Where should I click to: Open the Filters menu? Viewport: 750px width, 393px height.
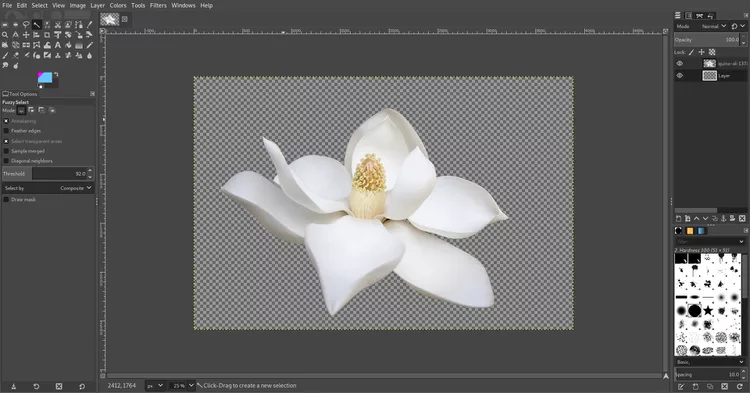pyautogui.click(x=158, y=5)
